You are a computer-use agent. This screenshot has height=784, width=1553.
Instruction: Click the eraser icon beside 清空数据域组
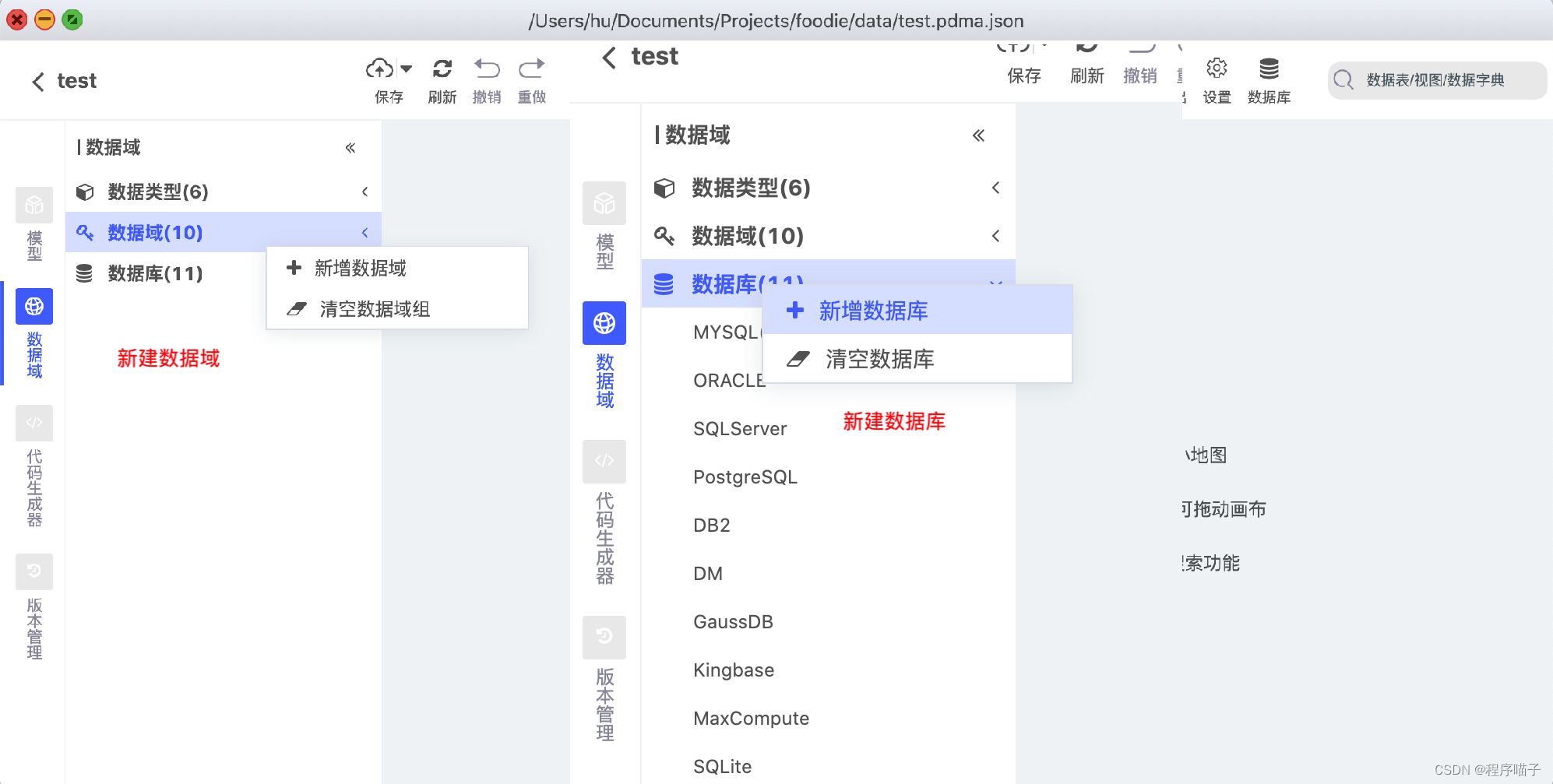click(x=297, y=309)
